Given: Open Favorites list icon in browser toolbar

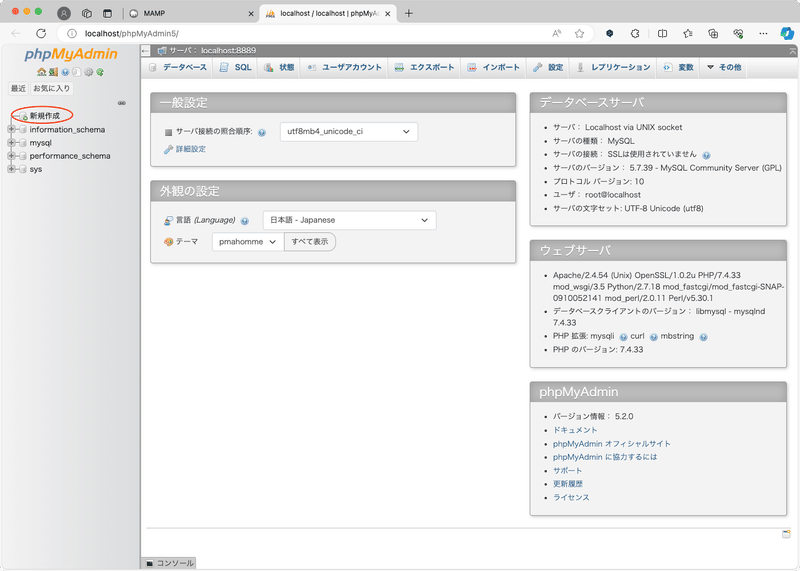Looking at the screenshot, I should tap(688, 34).
